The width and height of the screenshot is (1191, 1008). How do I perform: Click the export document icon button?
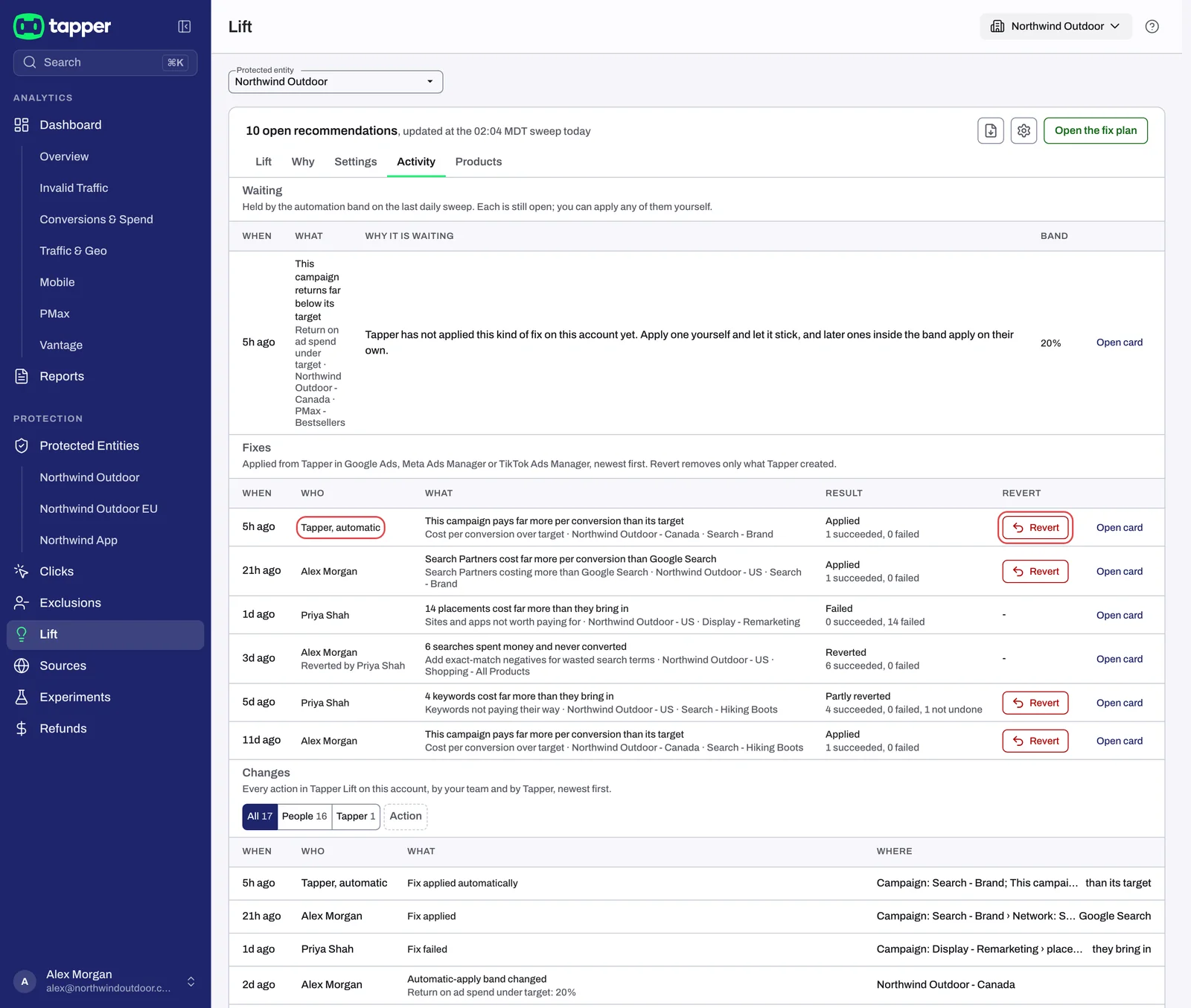pos(991,131)
